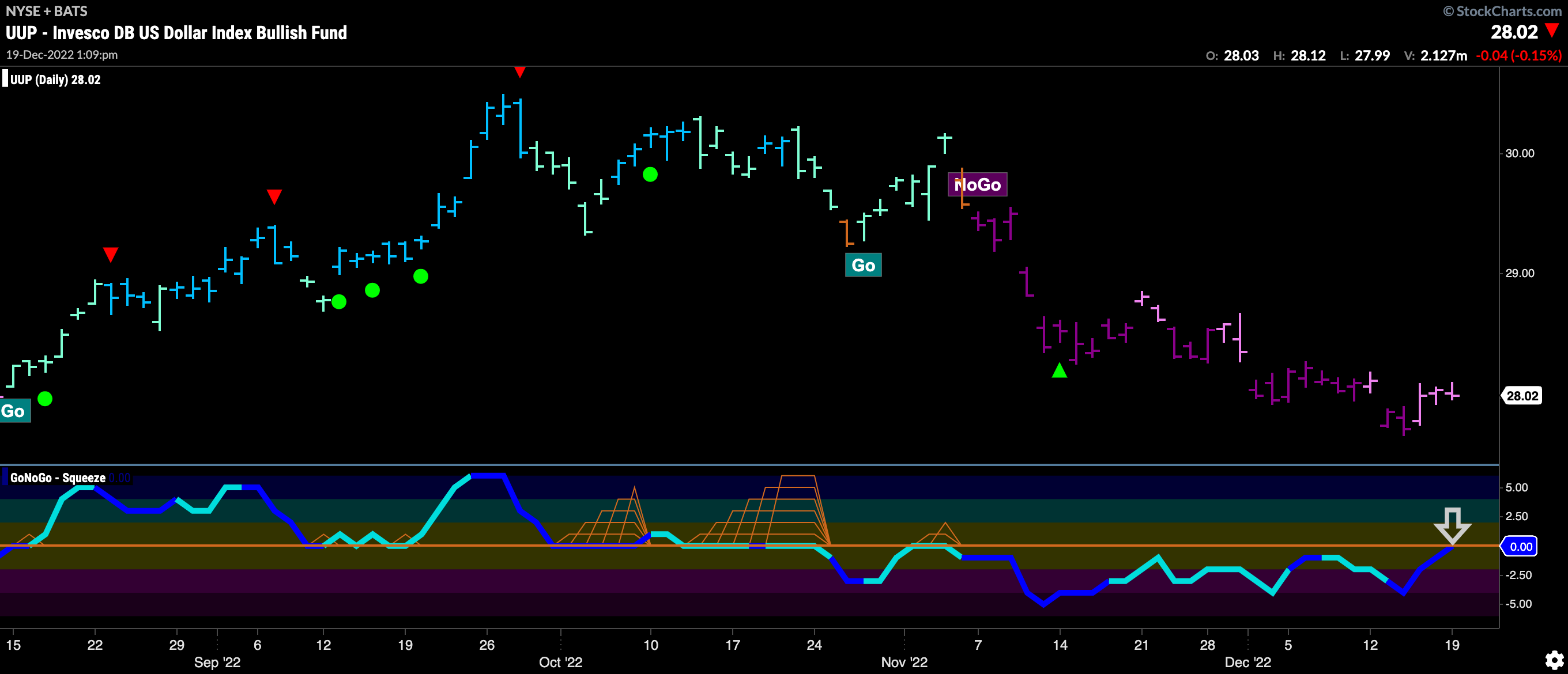Click the teal Go label near late October

(x=863, y=265)
